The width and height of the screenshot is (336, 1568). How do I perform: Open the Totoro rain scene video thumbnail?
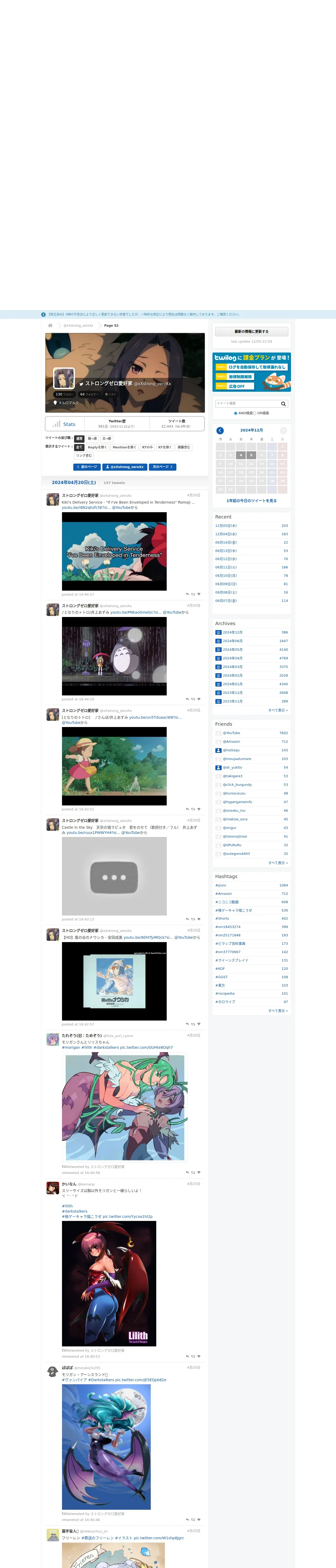pos(114,656)
